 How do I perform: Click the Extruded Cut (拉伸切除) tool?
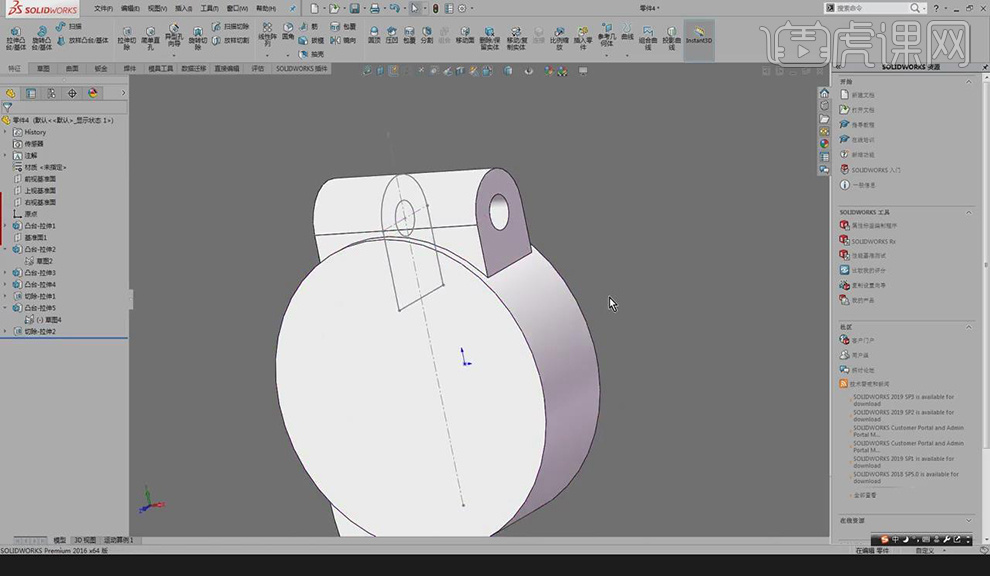(x=127, y=37)
